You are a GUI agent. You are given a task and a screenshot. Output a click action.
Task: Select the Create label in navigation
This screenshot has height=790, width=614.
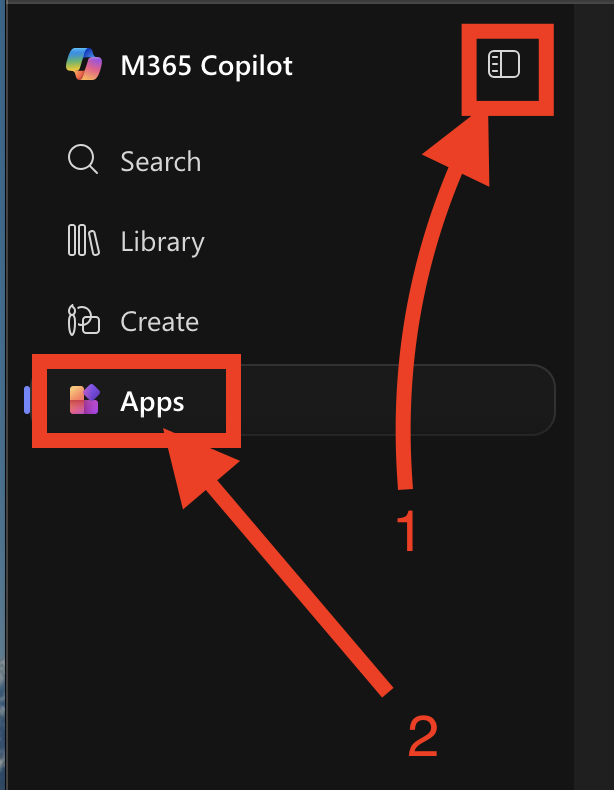tap(159, 321)
